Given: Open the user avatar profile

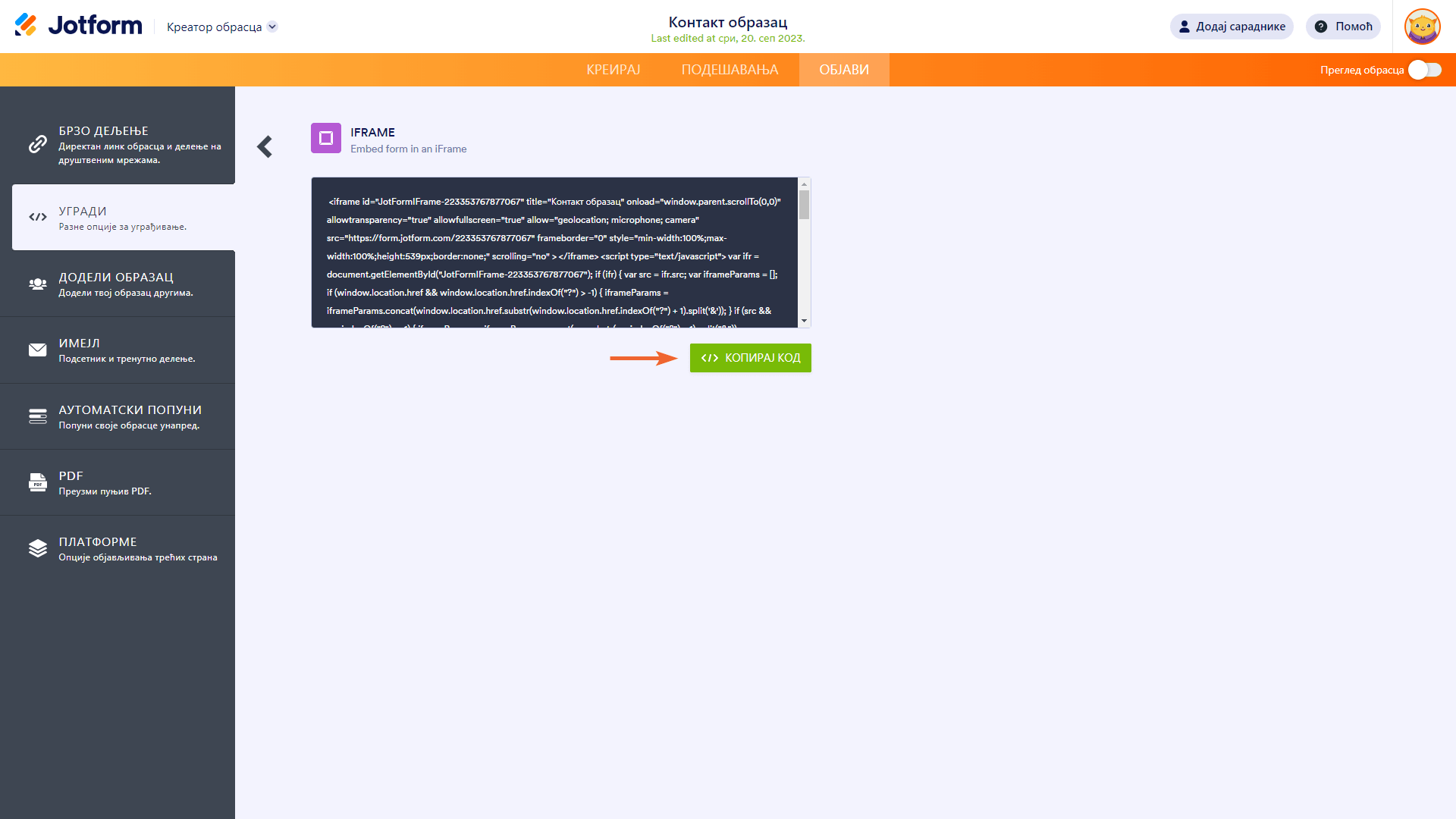Looking at the screenshot, I should coord(1422,27).
